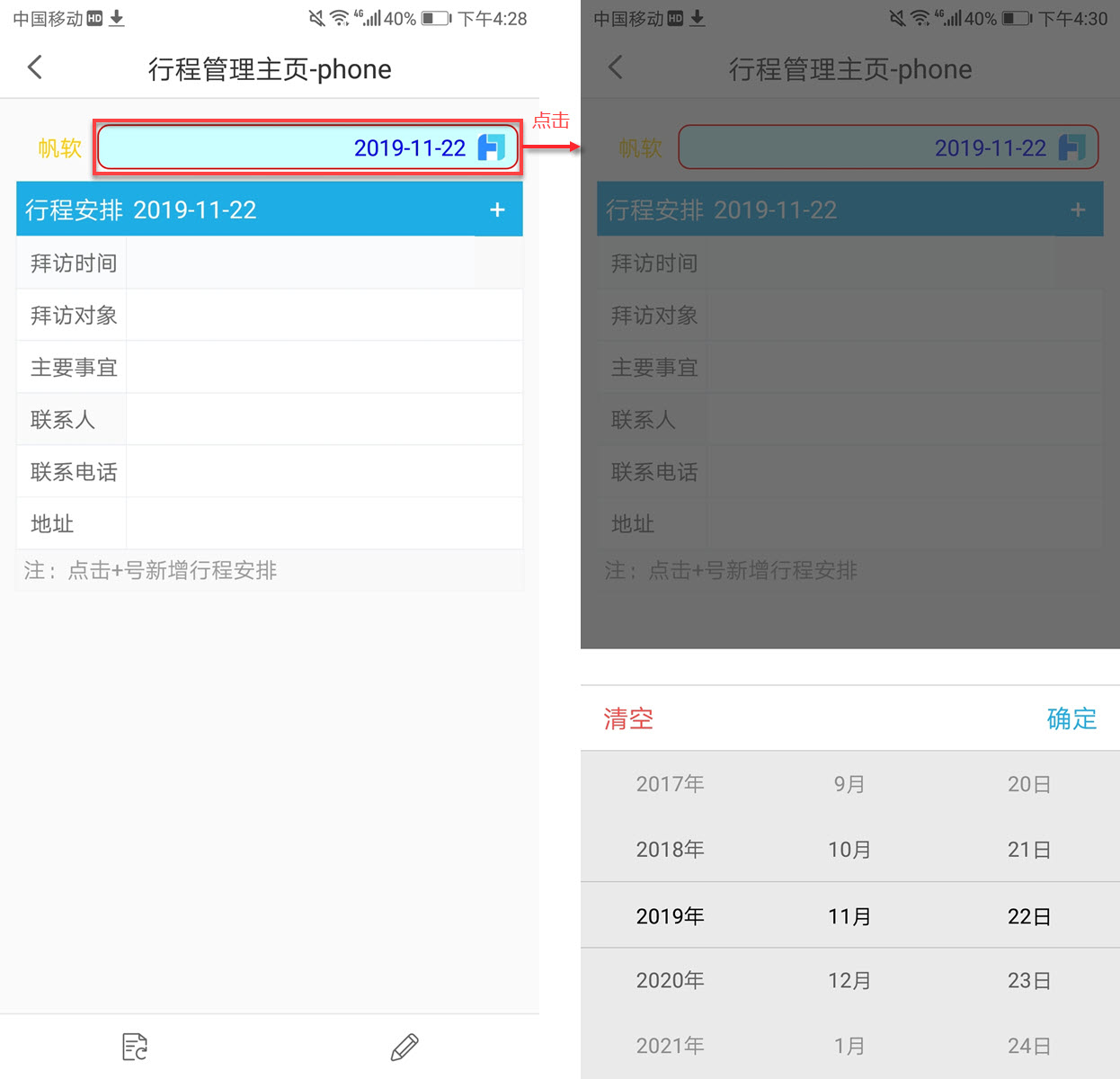Select 2017年 in year picker
The image size is (1120, 1079).
click(670, 784)
